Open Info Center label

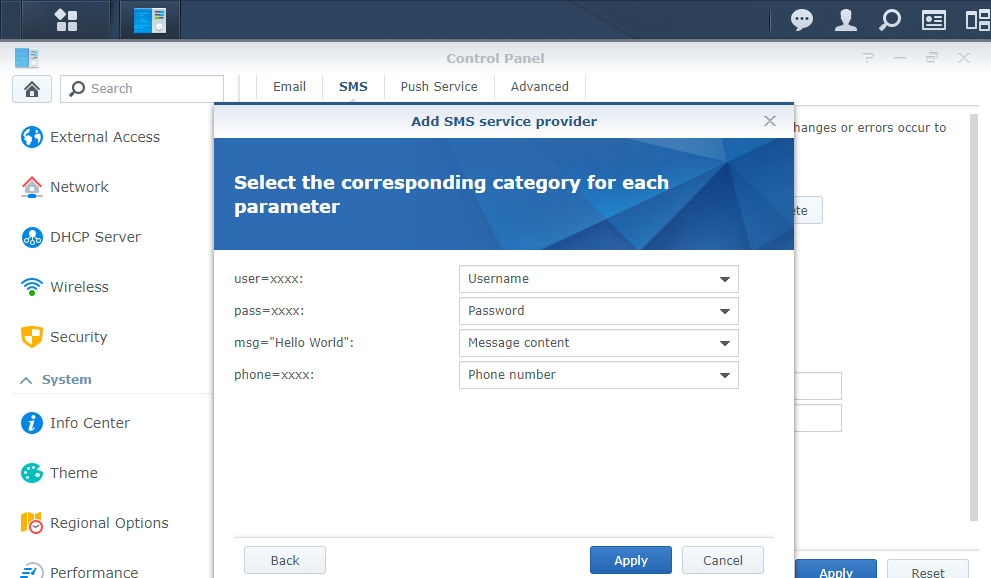90,423
